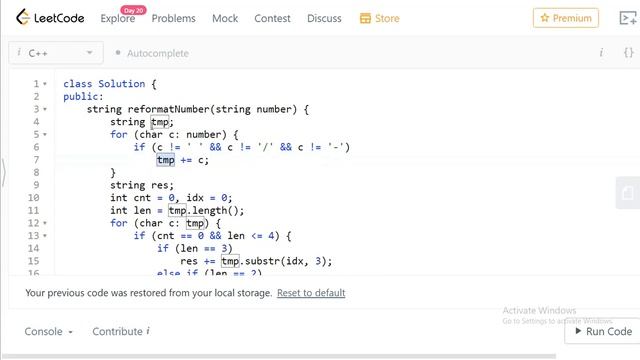Click the Run Code button
This screenshot has height=360, width=640.
[x=603, y=331]
